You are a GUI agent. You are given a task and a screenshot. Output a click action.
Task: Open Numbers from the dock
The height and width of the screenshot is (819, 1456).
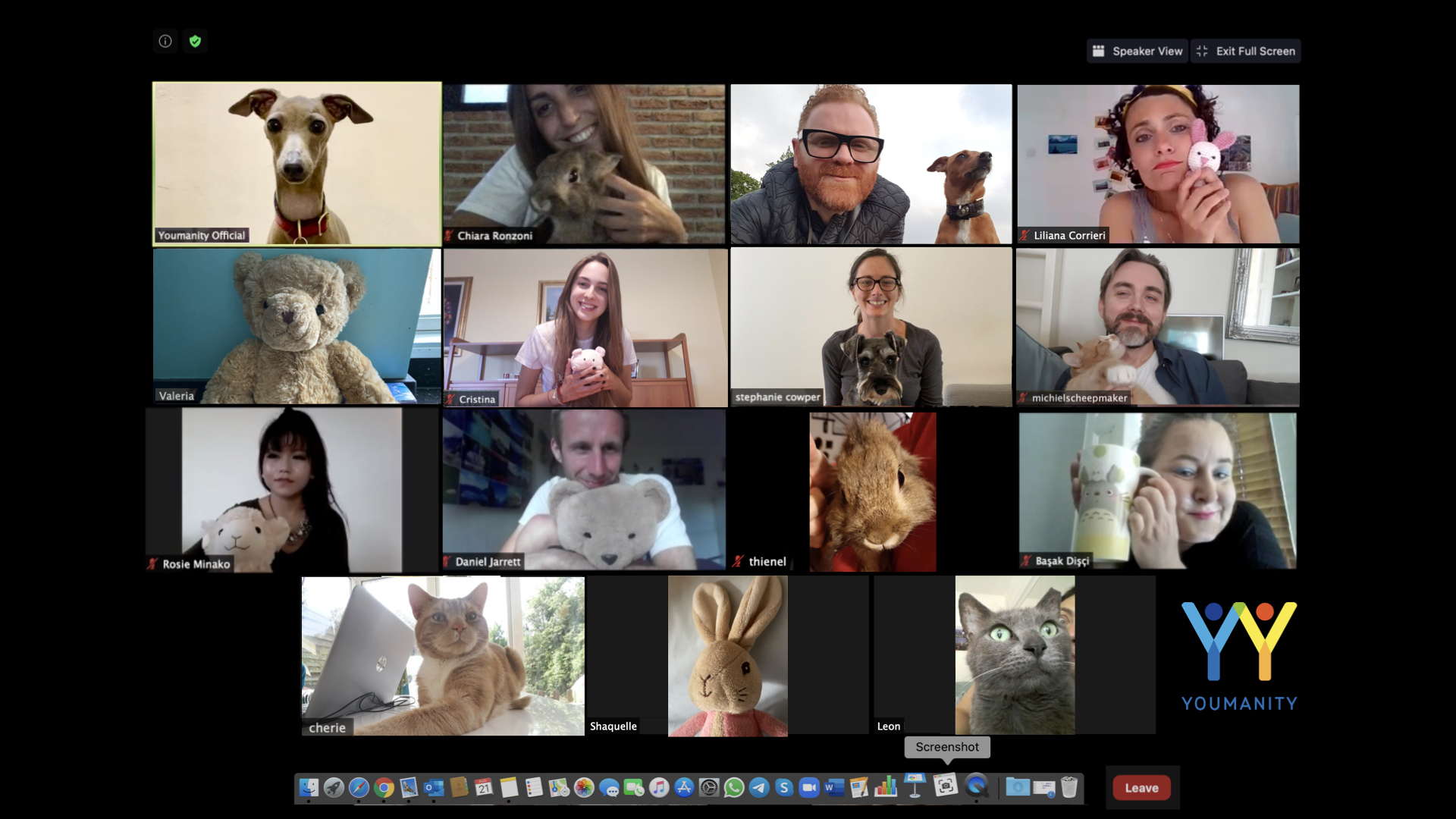pyautogui.click(x=885, y=788)
